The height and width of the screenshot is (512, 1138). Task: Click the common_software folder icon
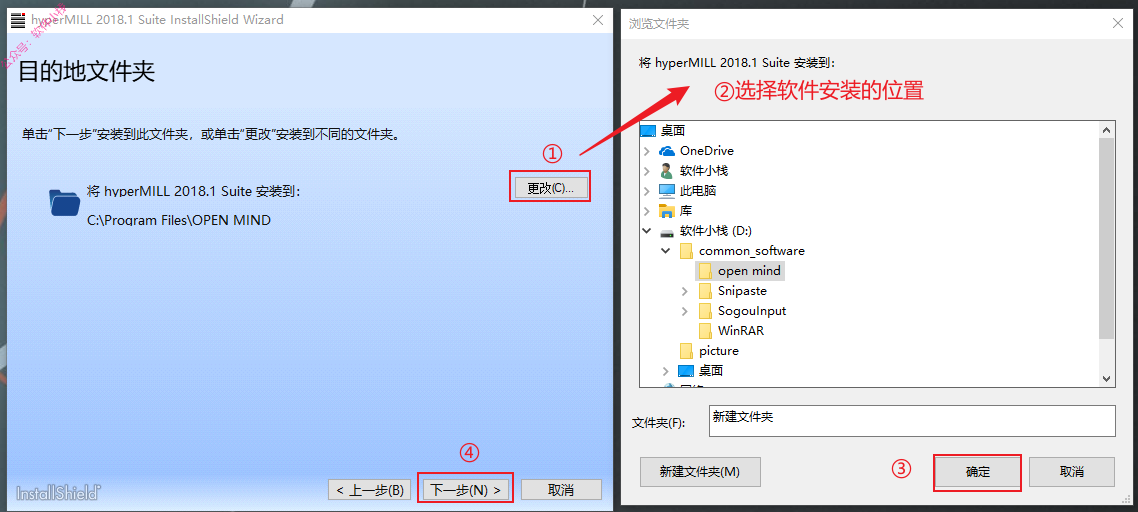pyautogui.click(x=686, y=251)
